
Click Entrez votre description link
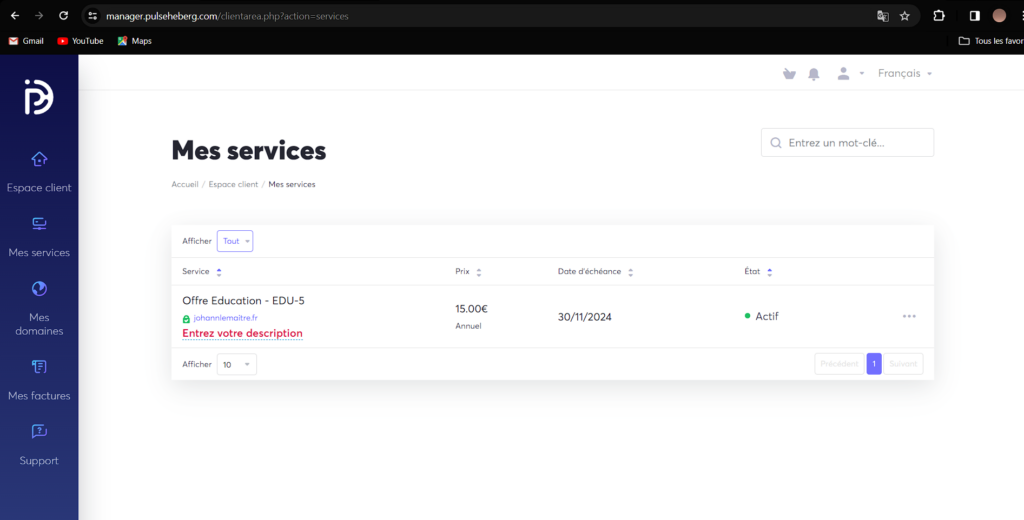click(x=242, y=333)
